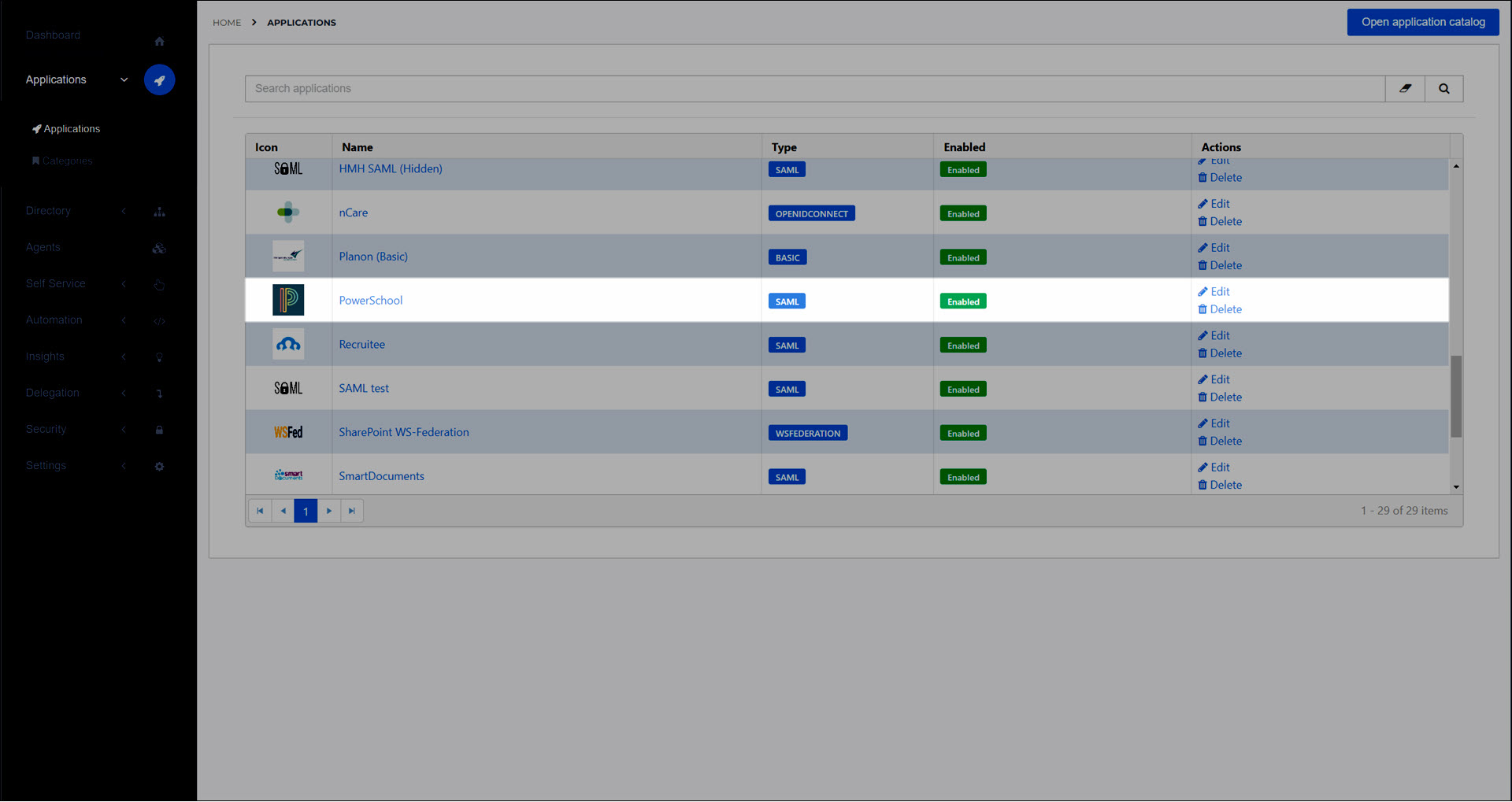Expand the Directory menu chevron
1512x802 pixels.
[124, 211]
